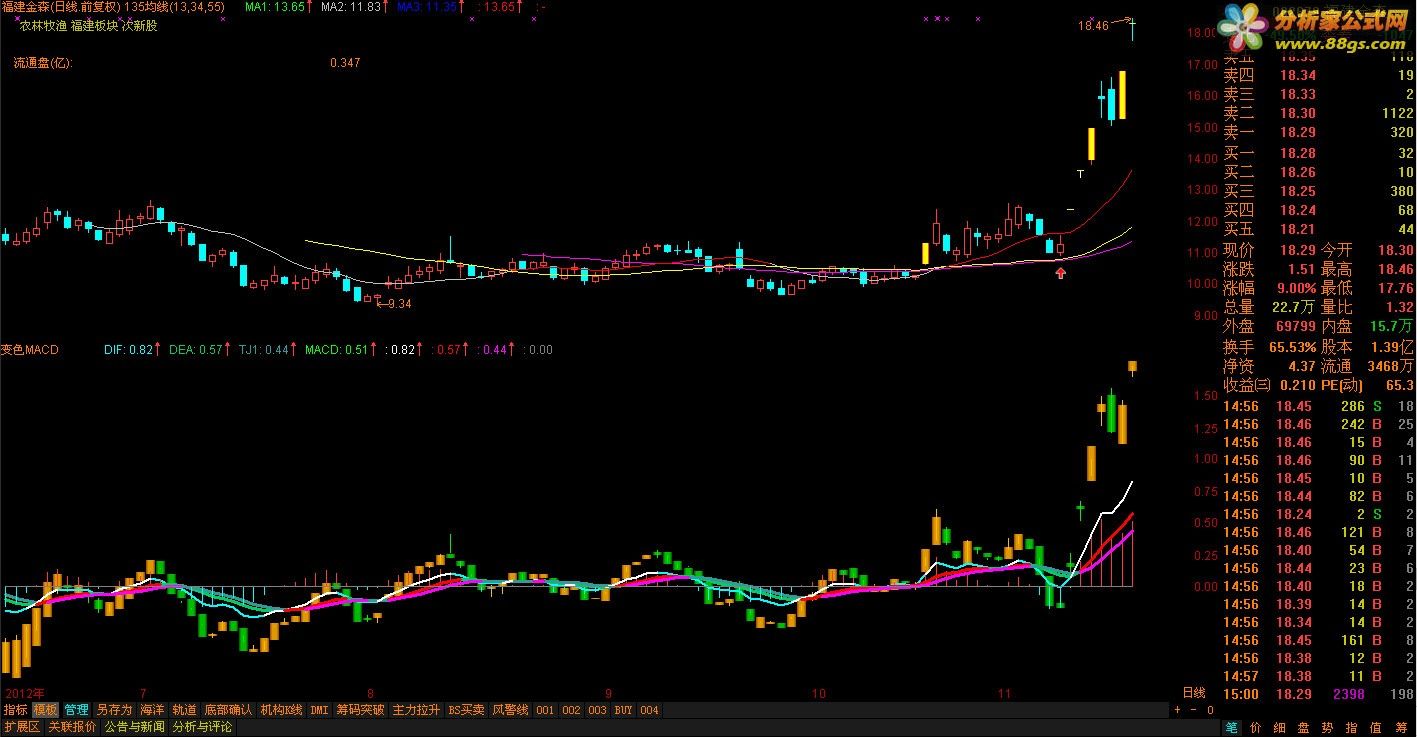The width and height of the screenshot is (1417, 737).
Task: Select the BUY template tab
Action: [623, 710]
